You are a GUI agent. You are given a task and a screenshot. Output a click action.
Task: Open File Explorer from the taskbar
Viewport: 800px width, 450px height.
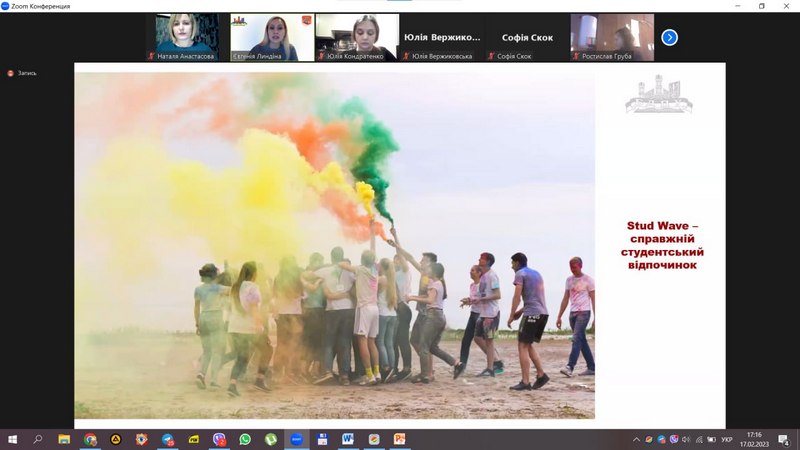coord(64,439)
